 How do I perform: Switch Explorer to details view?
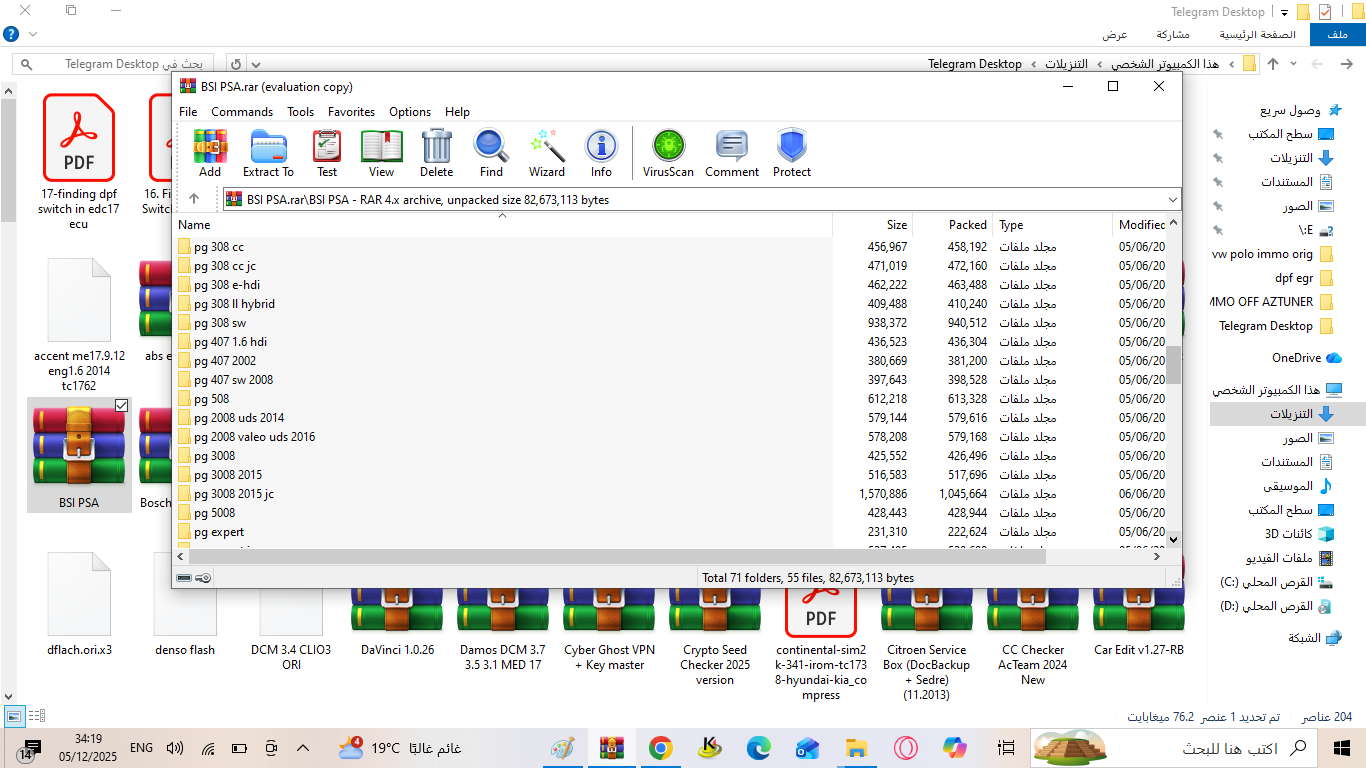pyautogui.click(x=36, y=715)
